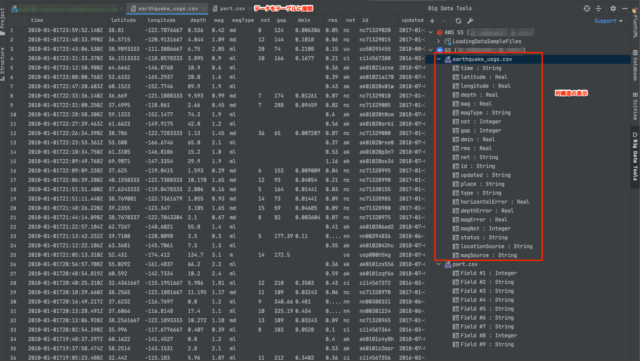Select row number 12 in the table

pos(13,133)
